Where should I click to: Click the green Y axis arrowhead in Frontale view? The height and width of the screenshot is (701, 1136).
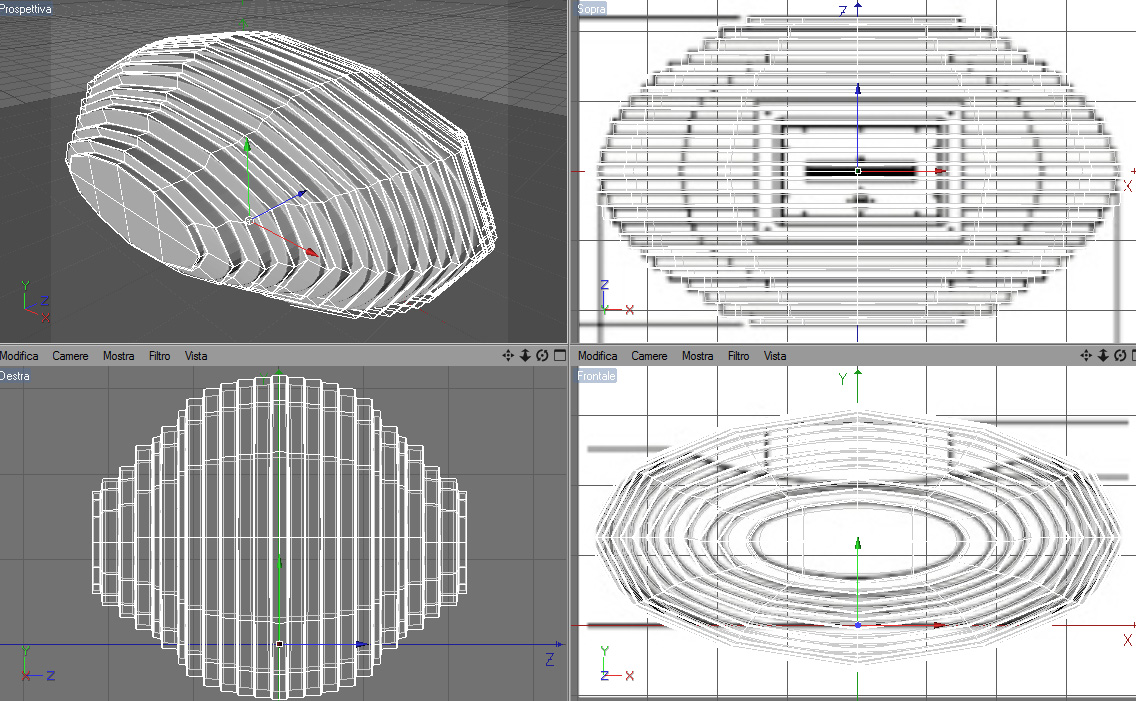pyautogui.click(x=858, y=544)
